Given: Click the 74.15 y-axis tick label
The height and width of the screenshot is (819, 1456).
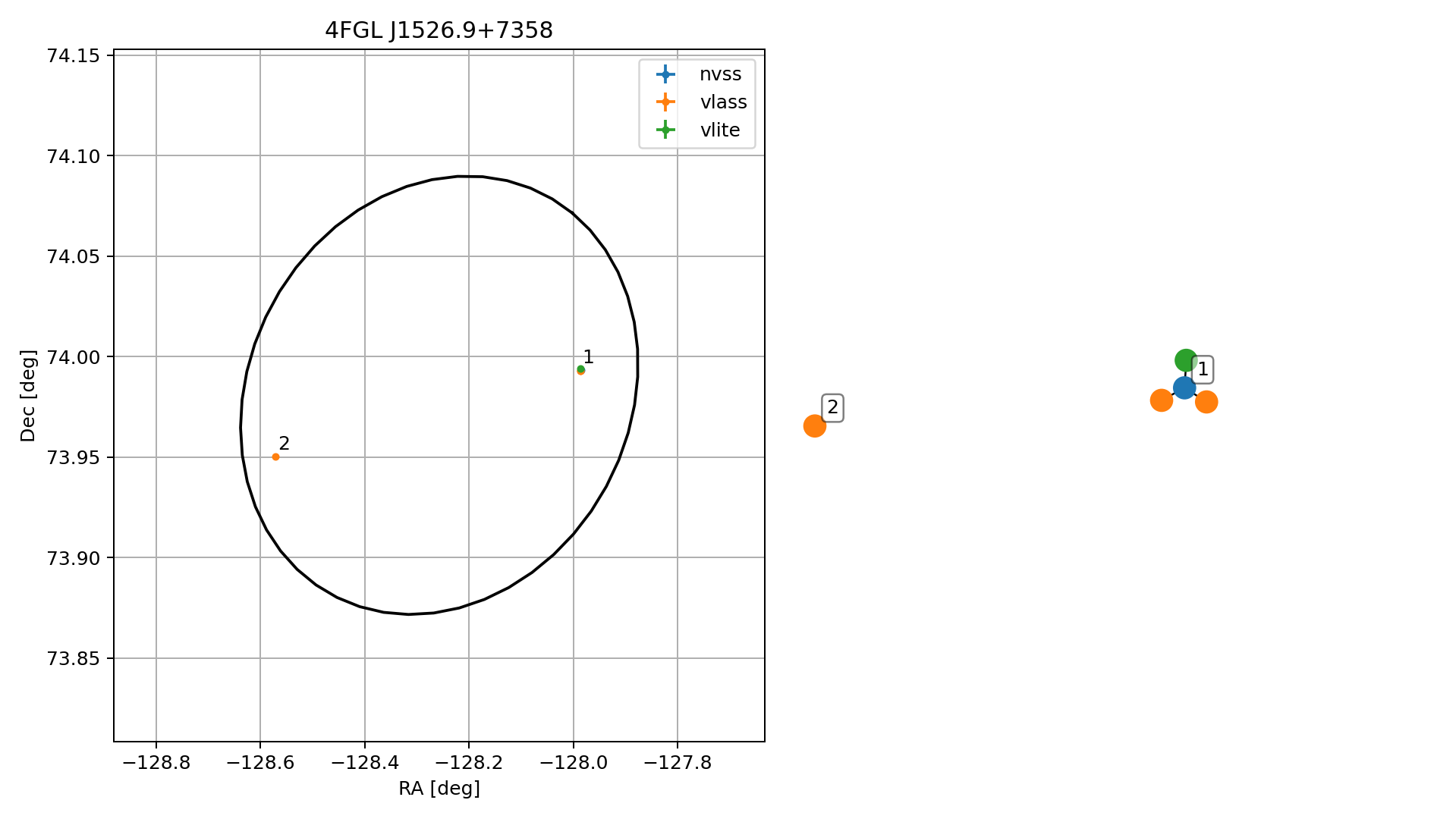Looking at the screenshot, I should click(73, 56).
